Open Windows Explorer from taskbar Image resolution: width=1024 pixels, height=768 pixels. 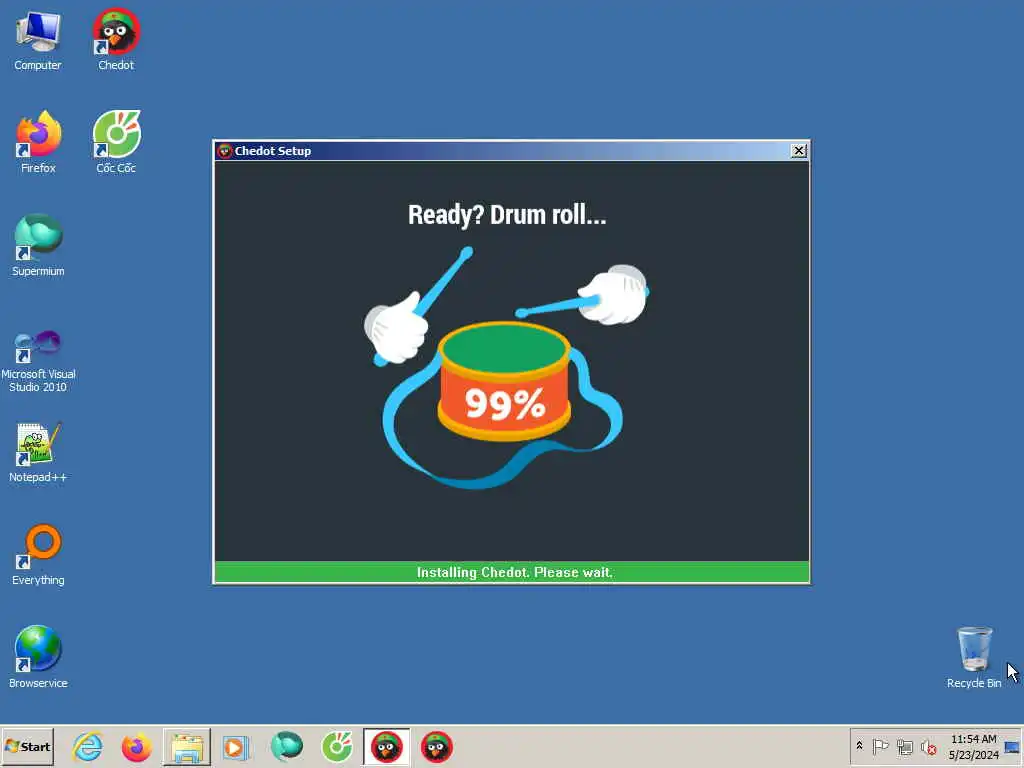(187, 747)
